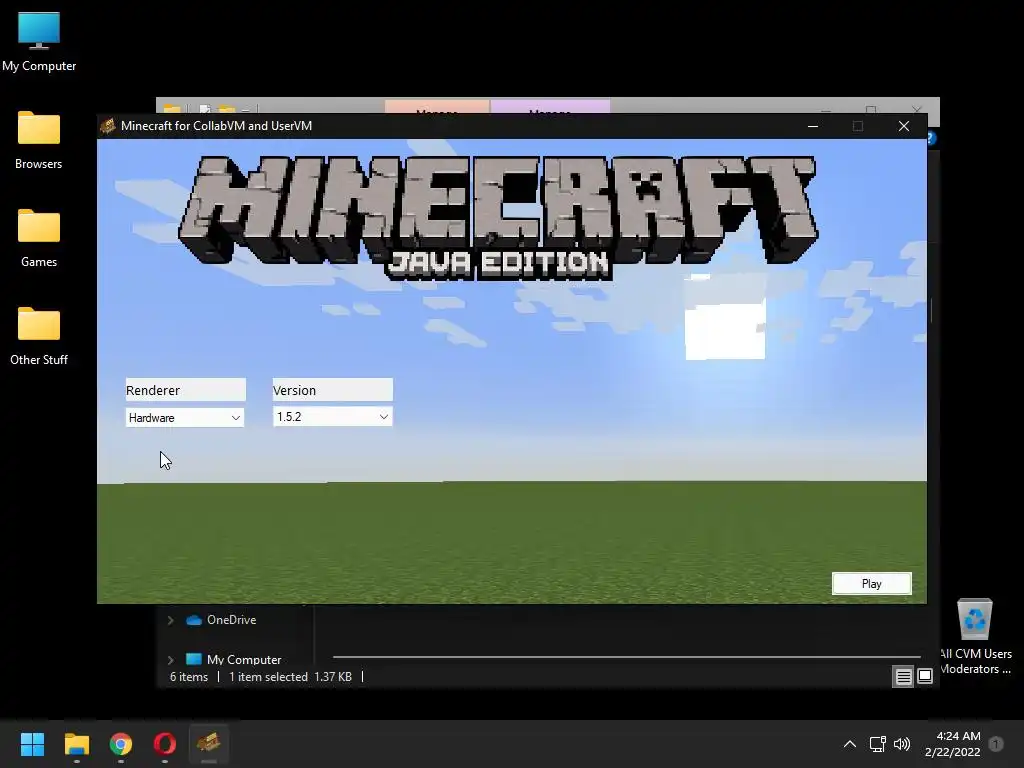
Task: Open clock showing 4:24 AM
Action: (953, 744)
